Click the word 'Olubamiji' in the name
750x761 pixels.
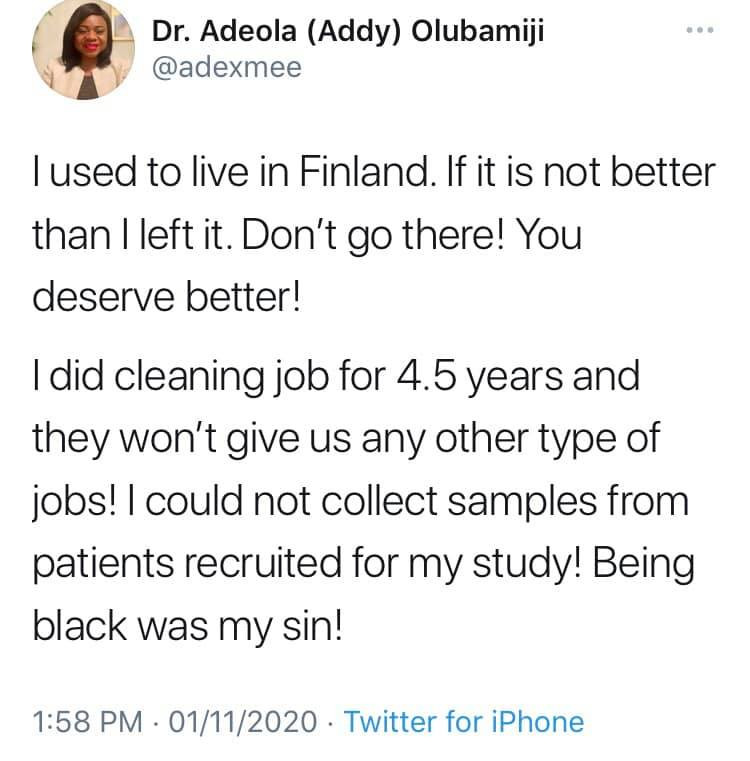(478, 31)
